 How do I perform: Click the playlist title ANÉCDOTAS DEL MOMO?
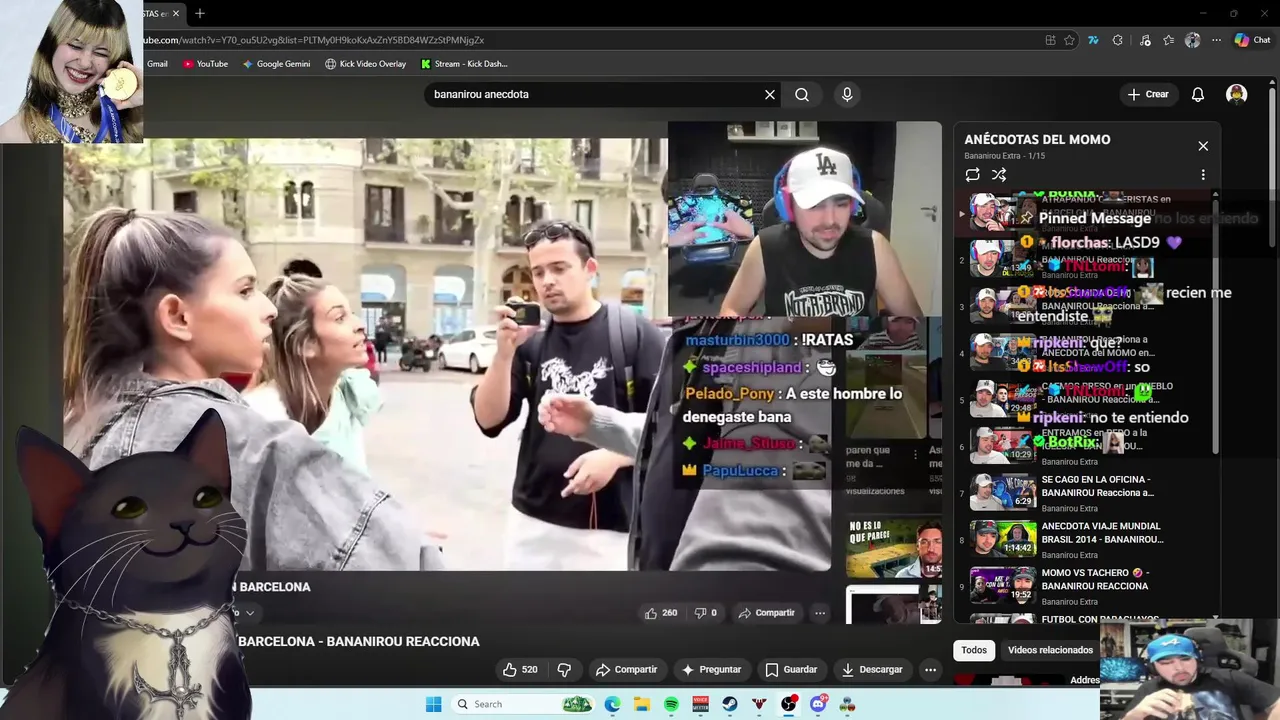[x=1037, y=140]
